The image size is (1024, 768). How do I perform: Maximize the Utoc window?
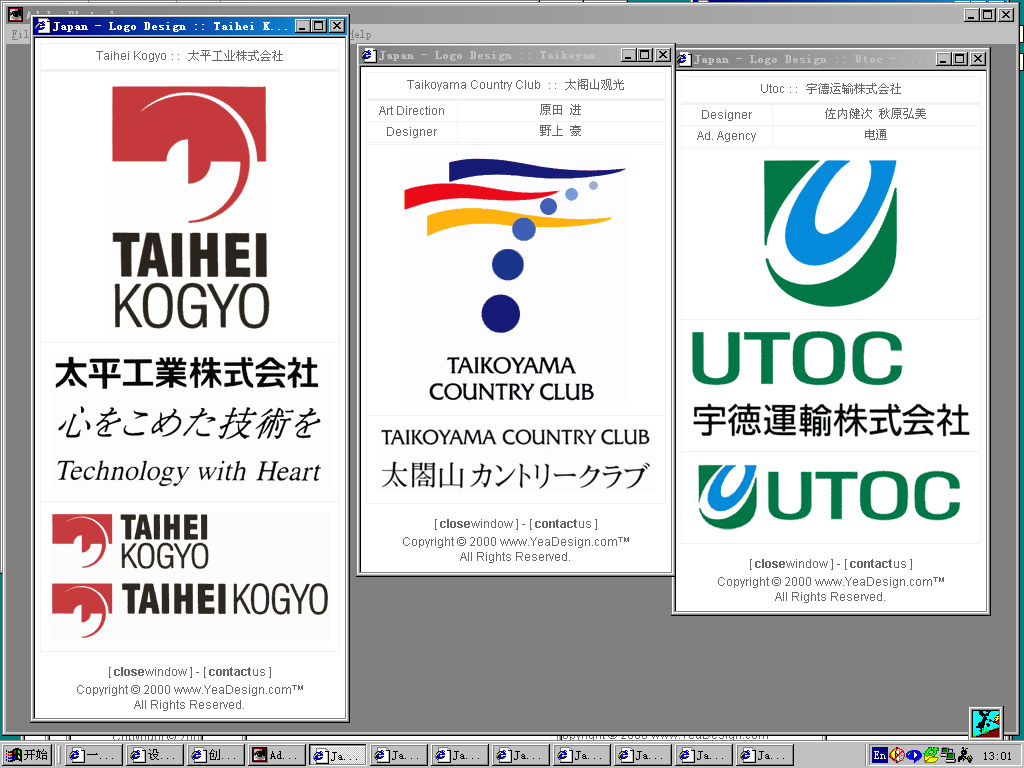click(960, 59)
